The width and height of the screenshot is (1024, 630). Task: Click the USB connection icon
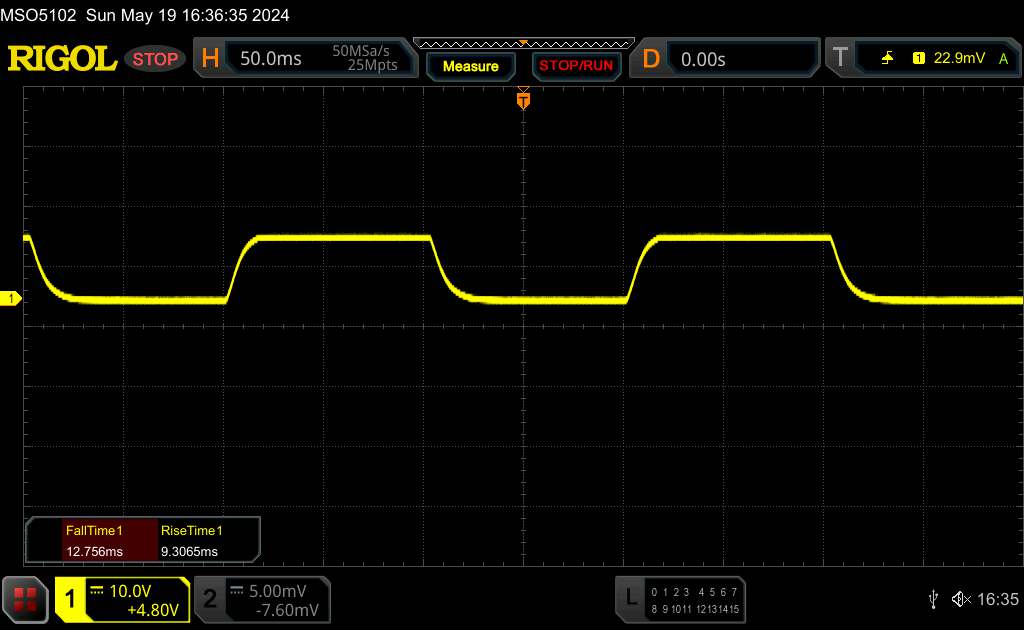(x=933, y=599)
